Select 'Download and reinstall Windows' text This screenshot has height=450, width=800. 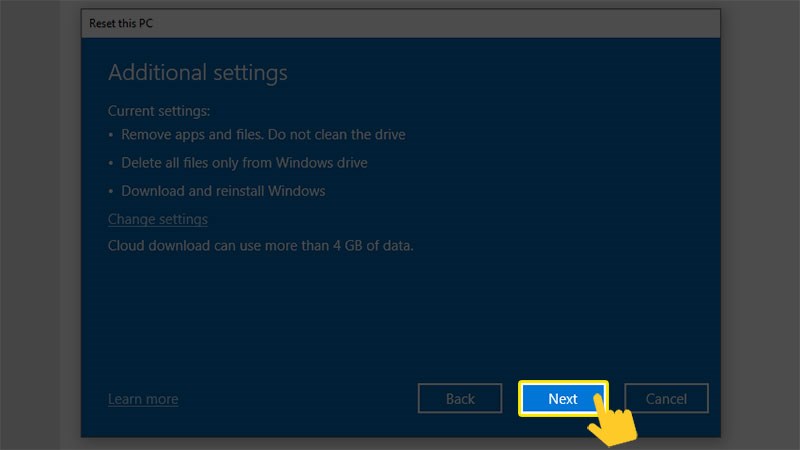tap(223, 190)
